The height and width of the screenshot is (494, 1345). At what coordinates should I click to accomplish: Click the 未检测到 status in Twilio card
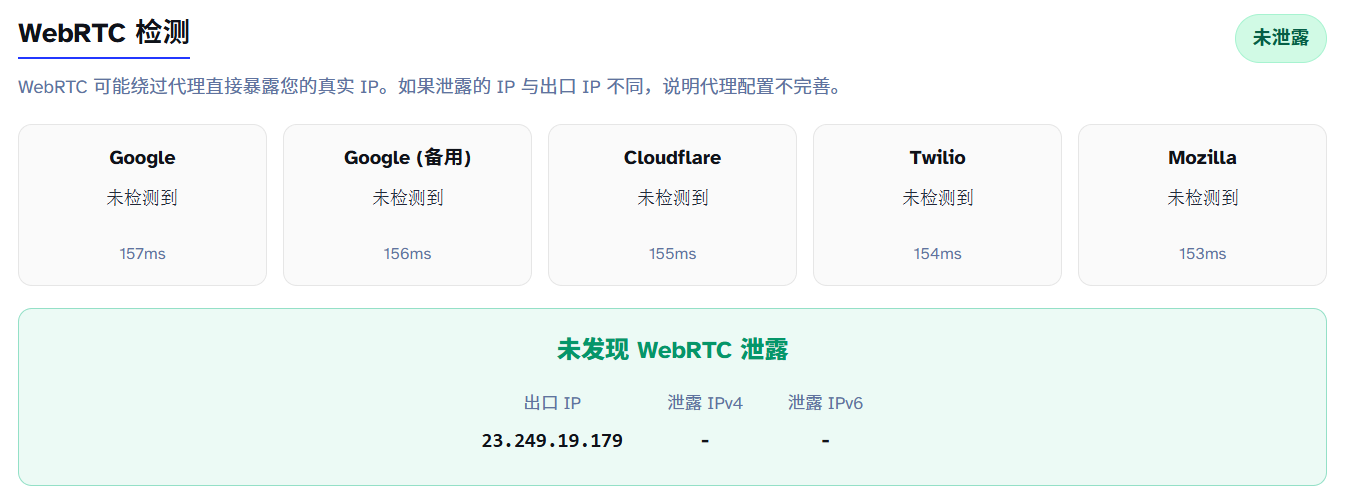tap(937, 198)
